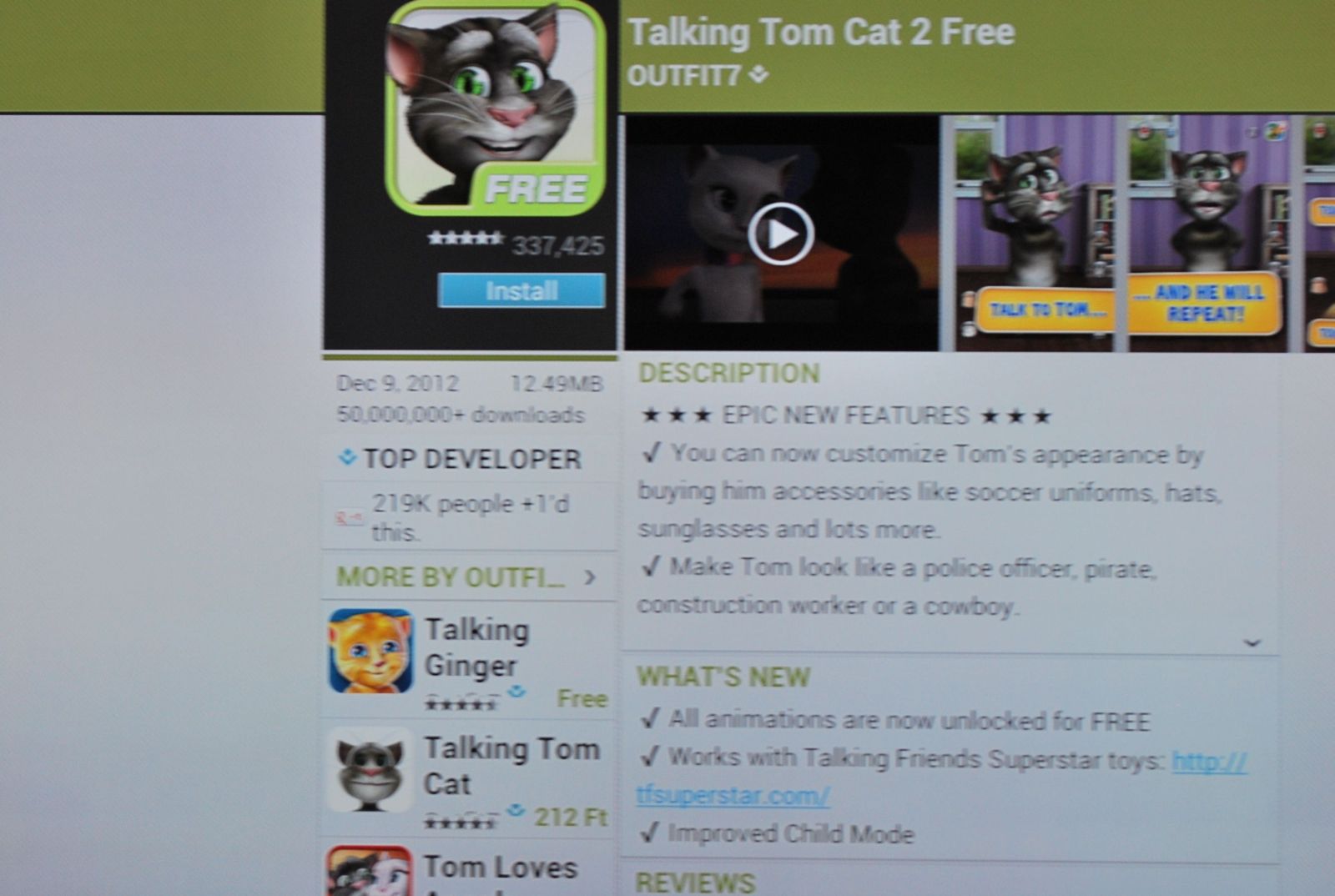Screen dimensions: 1335x896
Task: Open the REVIEWS section heading
Action: pos(695,882)
